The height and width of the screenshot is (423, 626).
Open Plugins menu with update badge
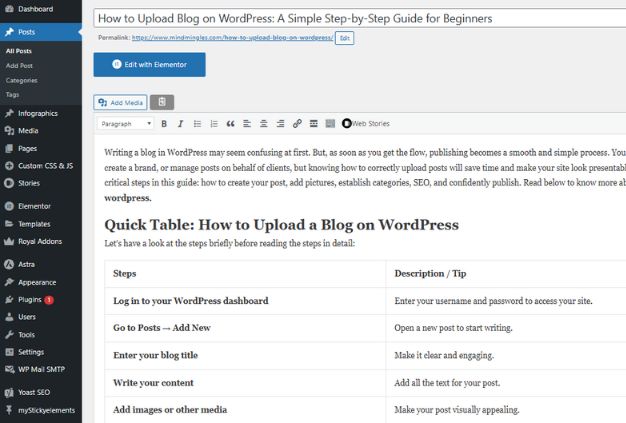coord(41,300)
